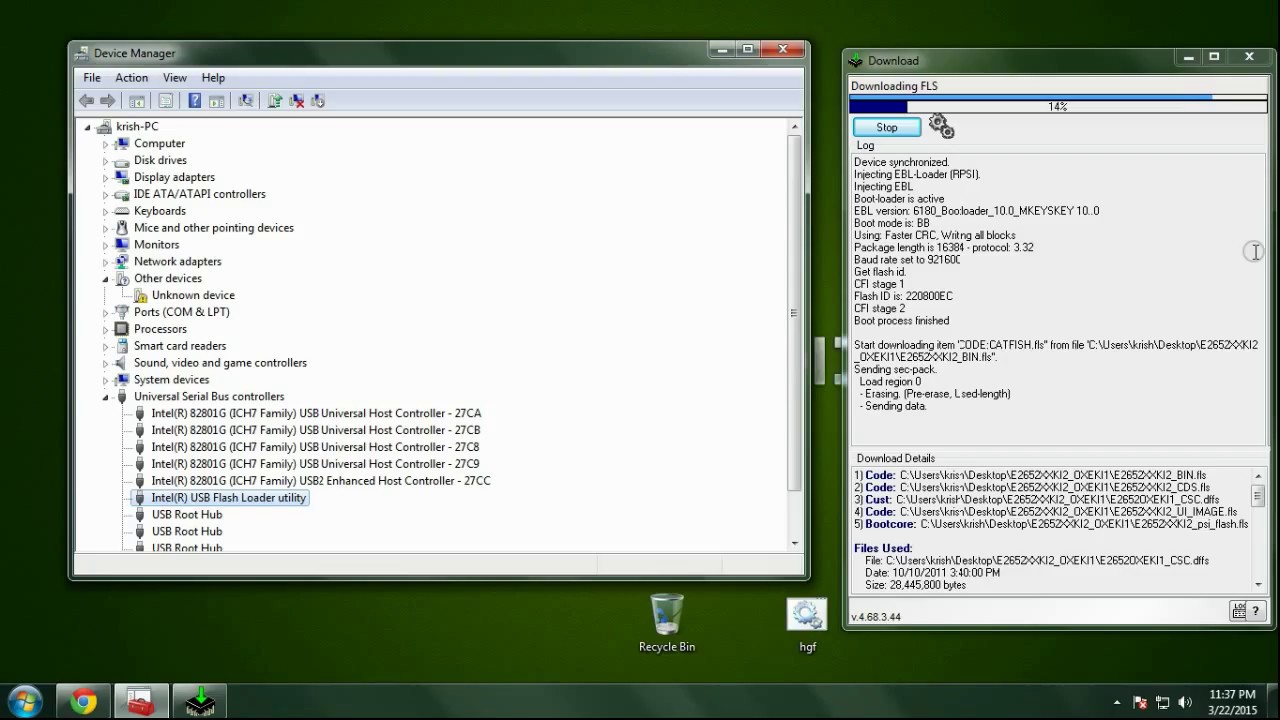This screenshot has width=1280, height=720.
Task: Open the Properties toolbar icon in Device Manager
Action: coord(166,101)
